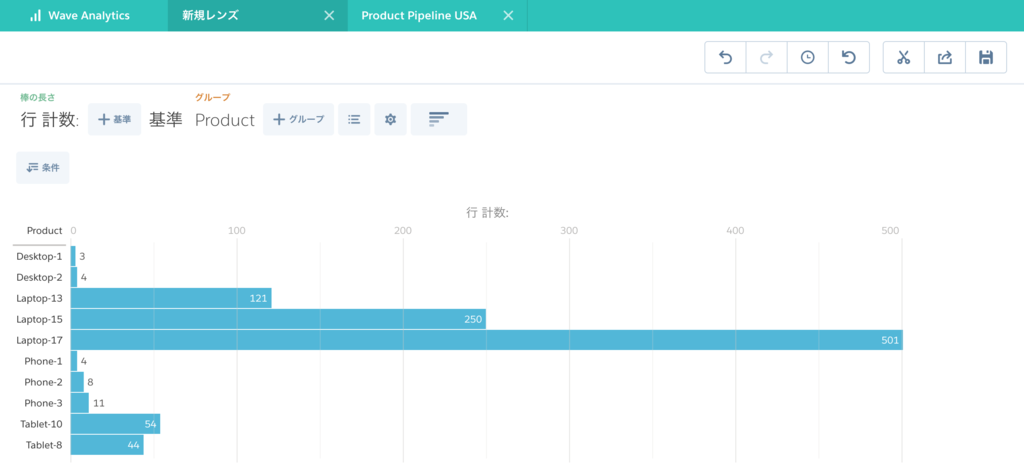Close the Product Pipeline USA tab
1024x475 pixels.
point(508,16)
